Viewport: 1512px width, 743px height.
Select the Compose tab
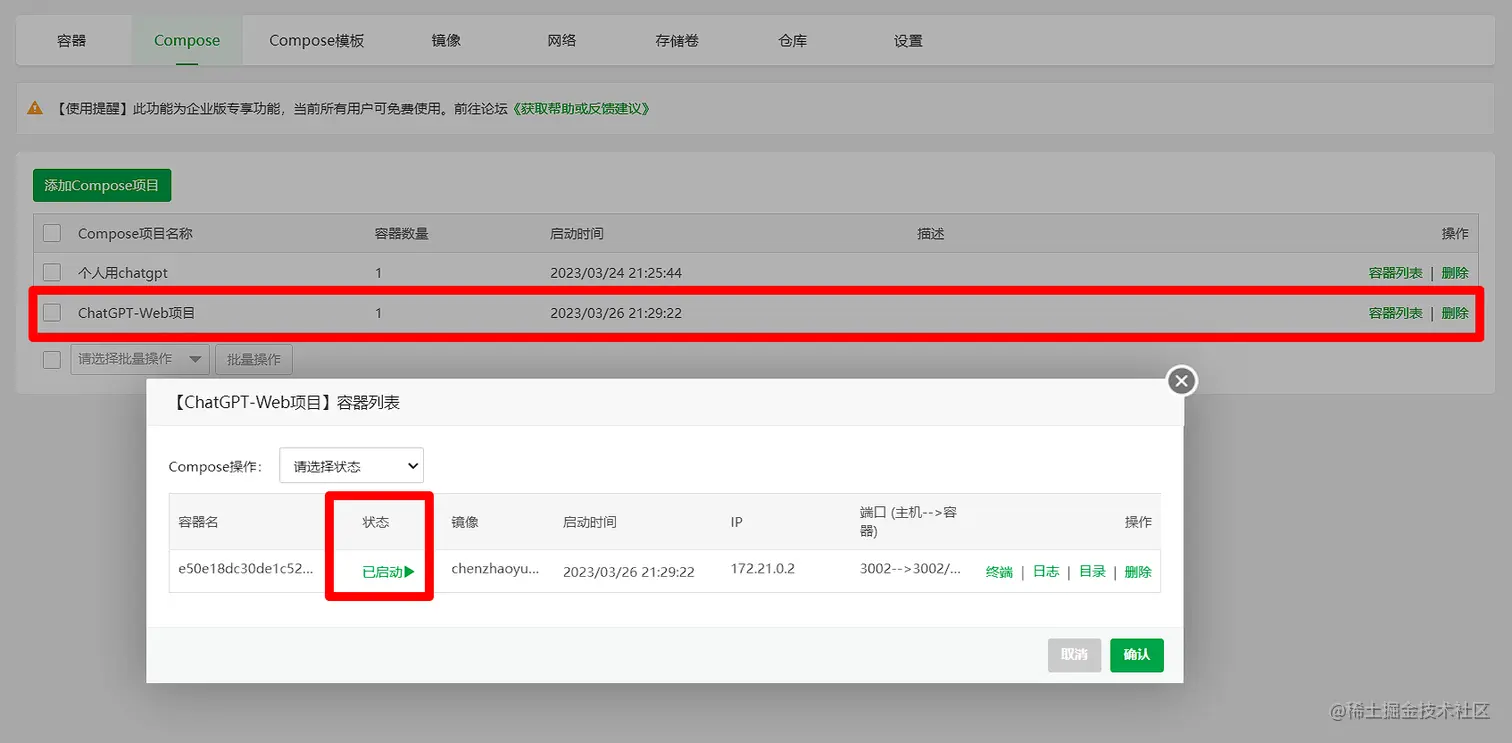tap(187, 41)
